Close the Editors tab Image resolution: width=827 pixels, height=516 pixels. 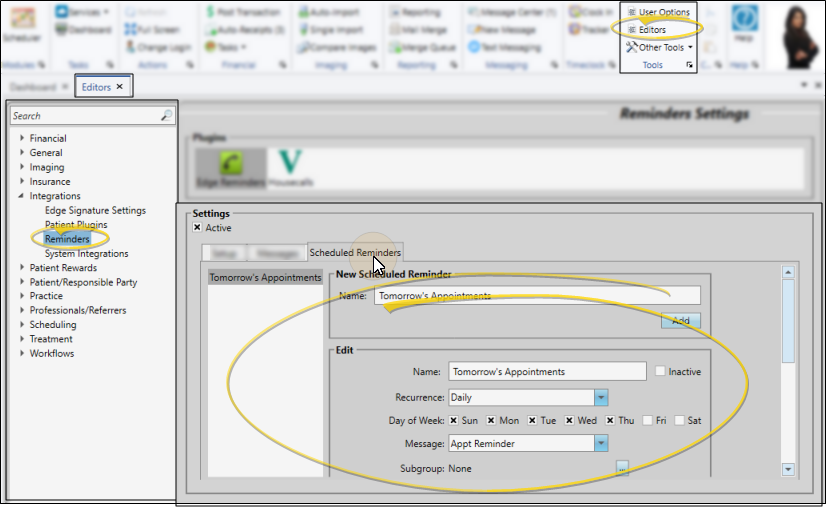120,87
